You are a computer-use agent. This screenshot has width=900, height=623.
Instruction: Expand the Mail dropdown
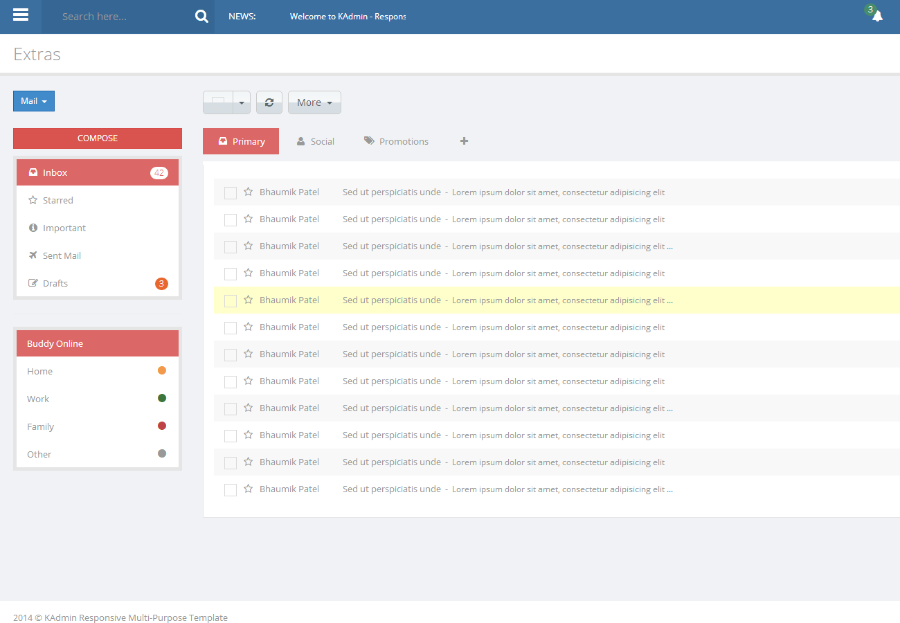click(x=34, y=101)
